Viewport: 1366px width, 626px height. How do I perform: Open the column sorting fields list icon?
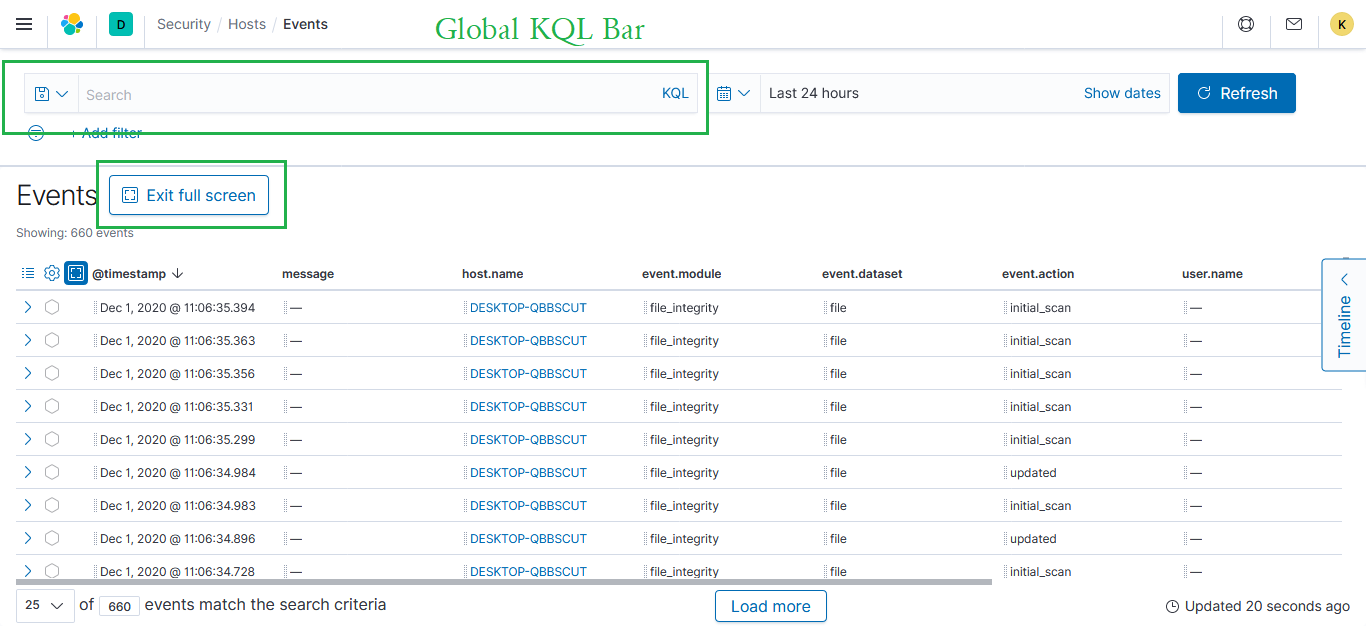(x=27, y=272)
